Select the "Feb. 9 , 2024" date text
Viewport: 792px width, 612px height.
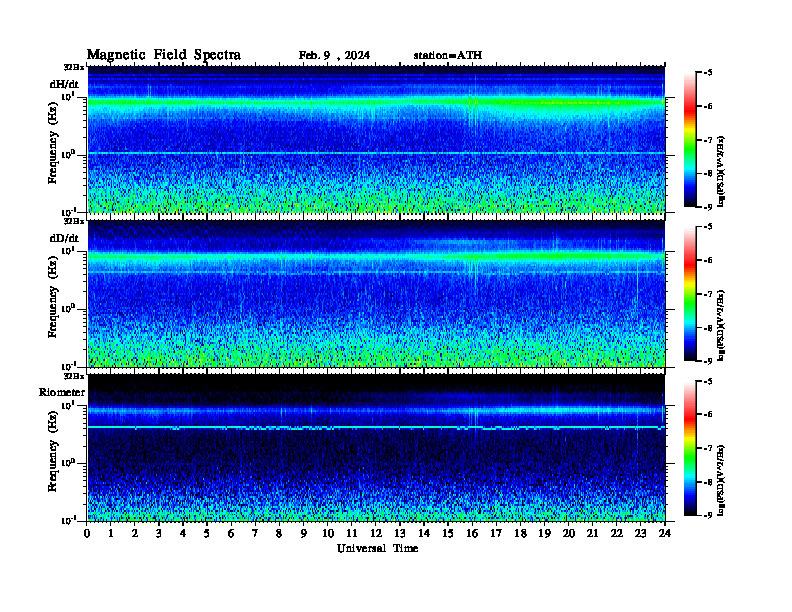tap(334, 56)
